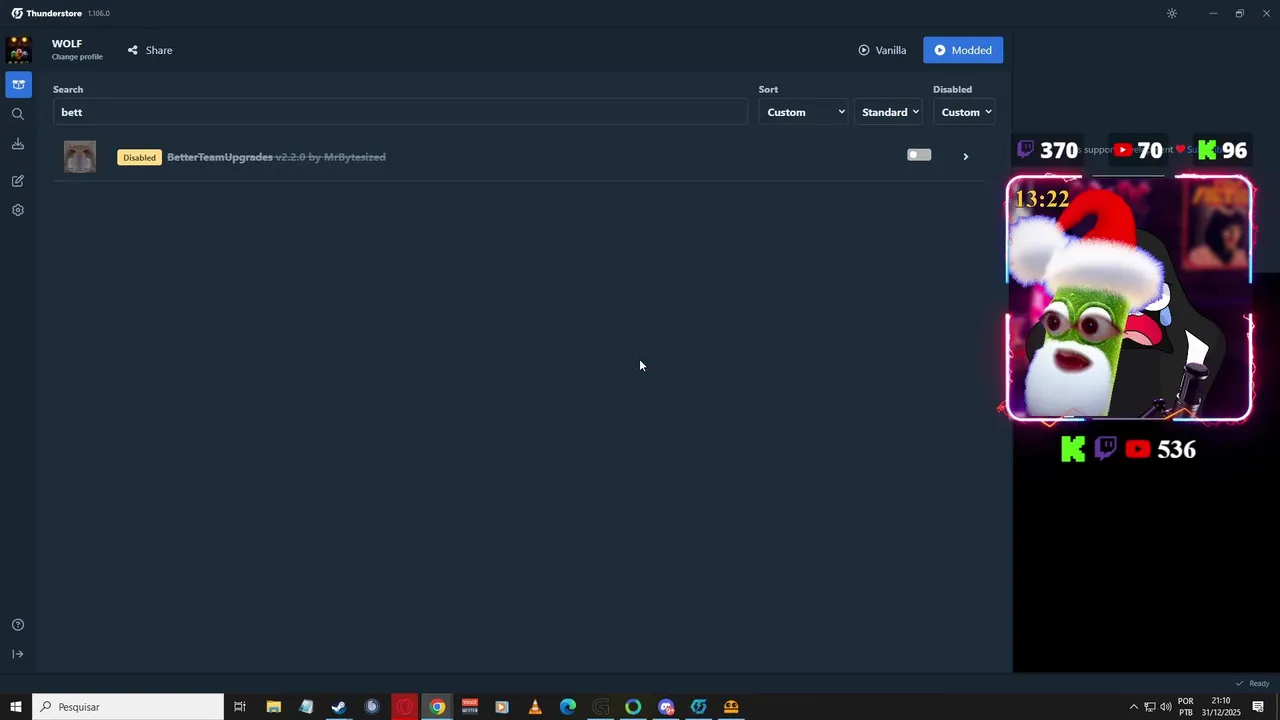Click the mod search field containing 'bett'

click(x=400, y=112)
